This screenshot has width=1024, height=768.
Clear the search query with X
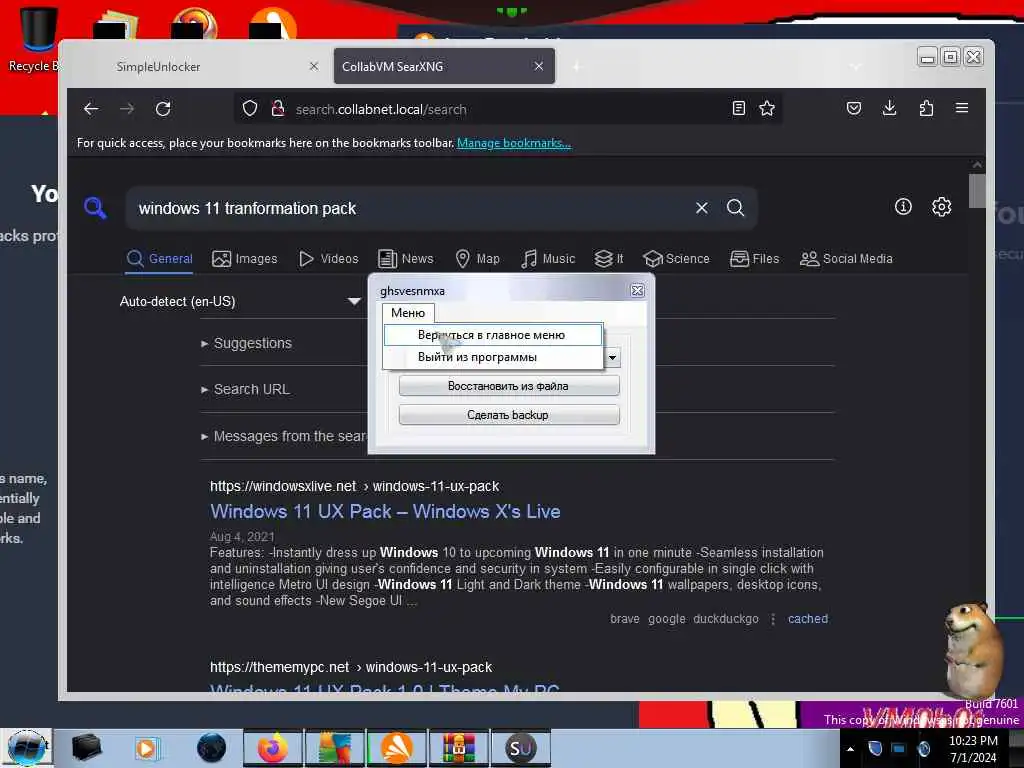(701, 208)
